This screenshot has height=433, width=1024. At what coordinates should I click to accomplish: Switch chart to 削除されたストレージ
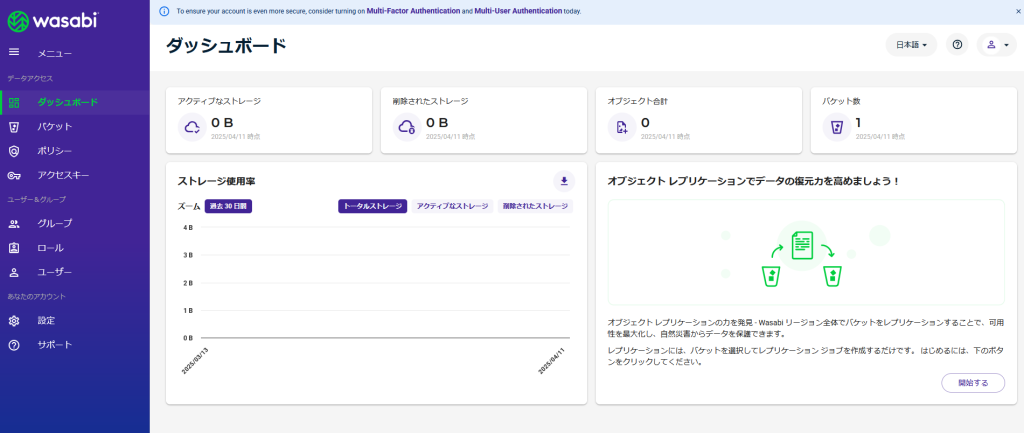535,206
